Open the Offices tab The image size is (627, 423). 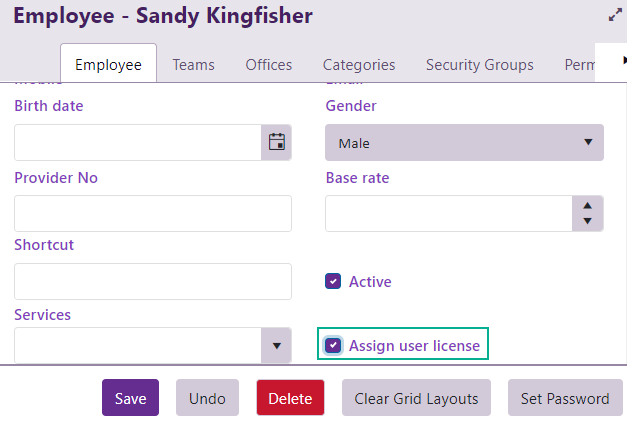pos(269,65)
